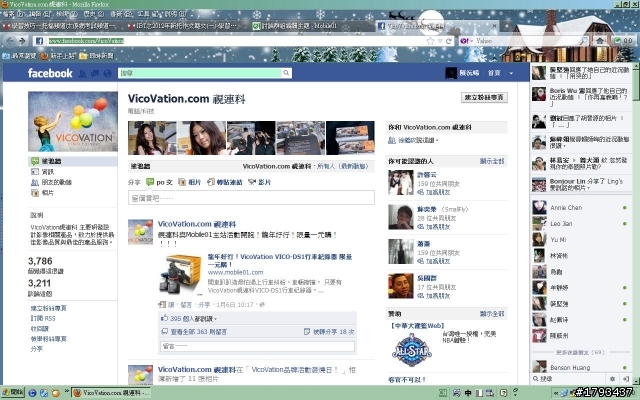Image resolution: width=640 pixels, height=400 pixels.
Task: Click the facebook logo in header
Action: pyautogui.click(x=50, y=73)
